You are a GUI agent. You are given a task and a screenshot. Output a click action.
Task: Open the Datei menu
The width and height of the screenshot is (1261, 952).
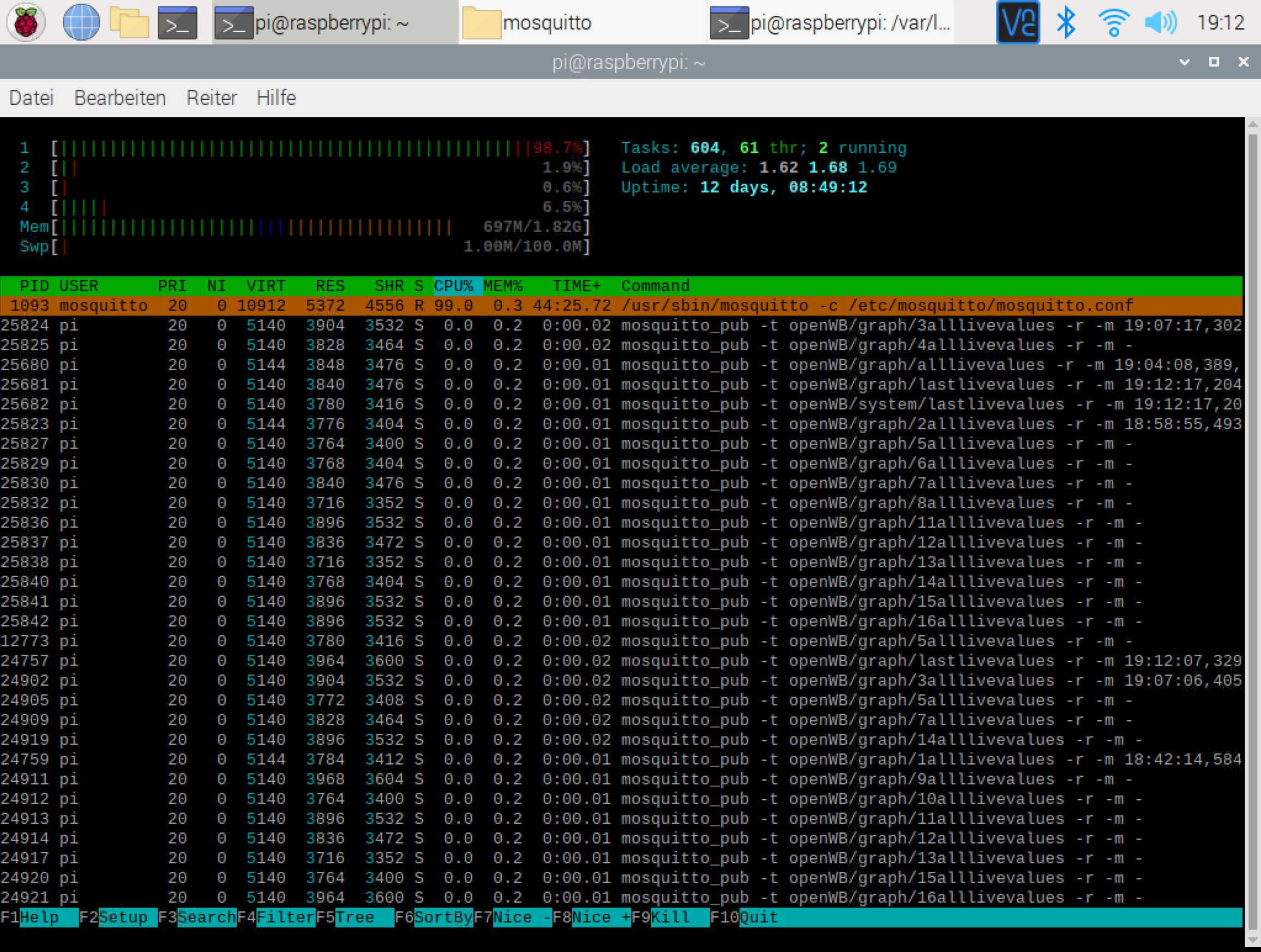pyautogui.click(x=31, y=98)
